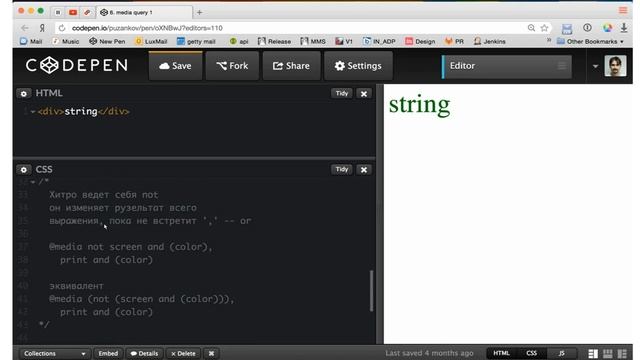This screenshot has height=360, width=640.
Task: Close the CSS editor panel
Action: coord(364,169)
